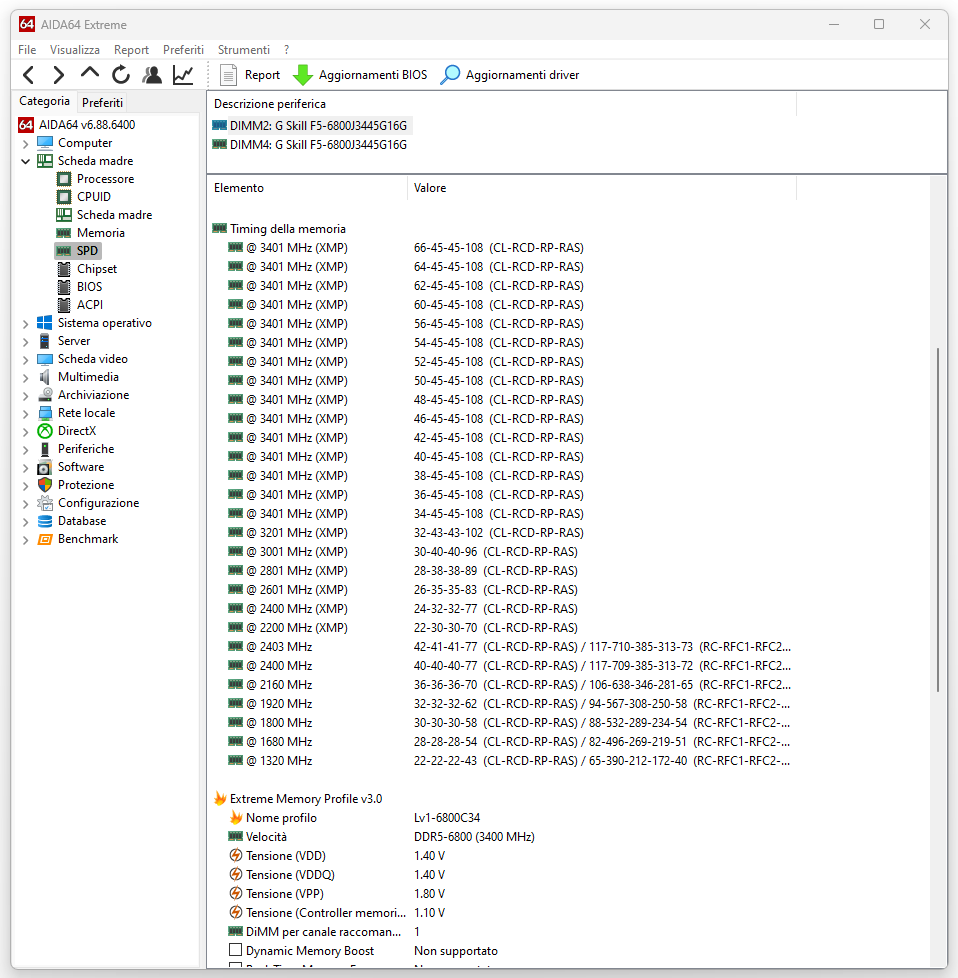
Task: Select the Scheda madre child item
Action: pos(114,215)
